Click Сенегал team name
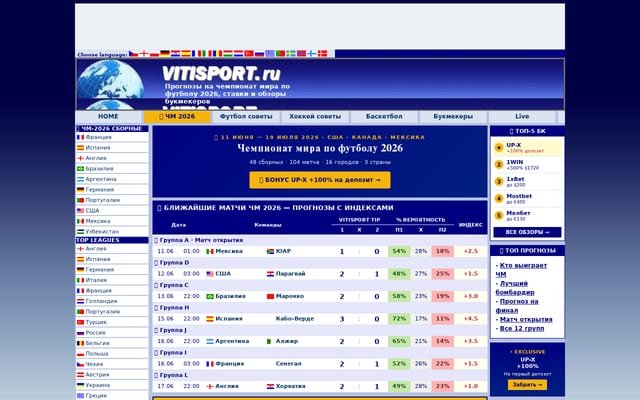The width and height of the screenshot is (640, 400). (x=289, y=364)
